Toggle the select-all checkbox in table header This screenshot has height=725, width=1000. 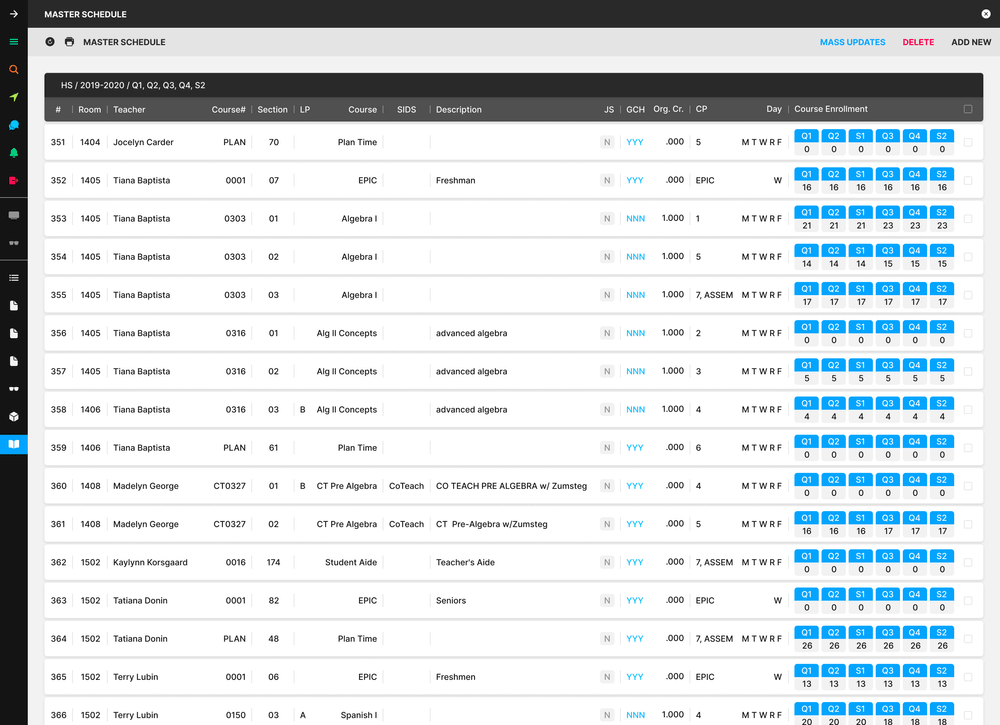pyautogui.click(x=967, y=109)
